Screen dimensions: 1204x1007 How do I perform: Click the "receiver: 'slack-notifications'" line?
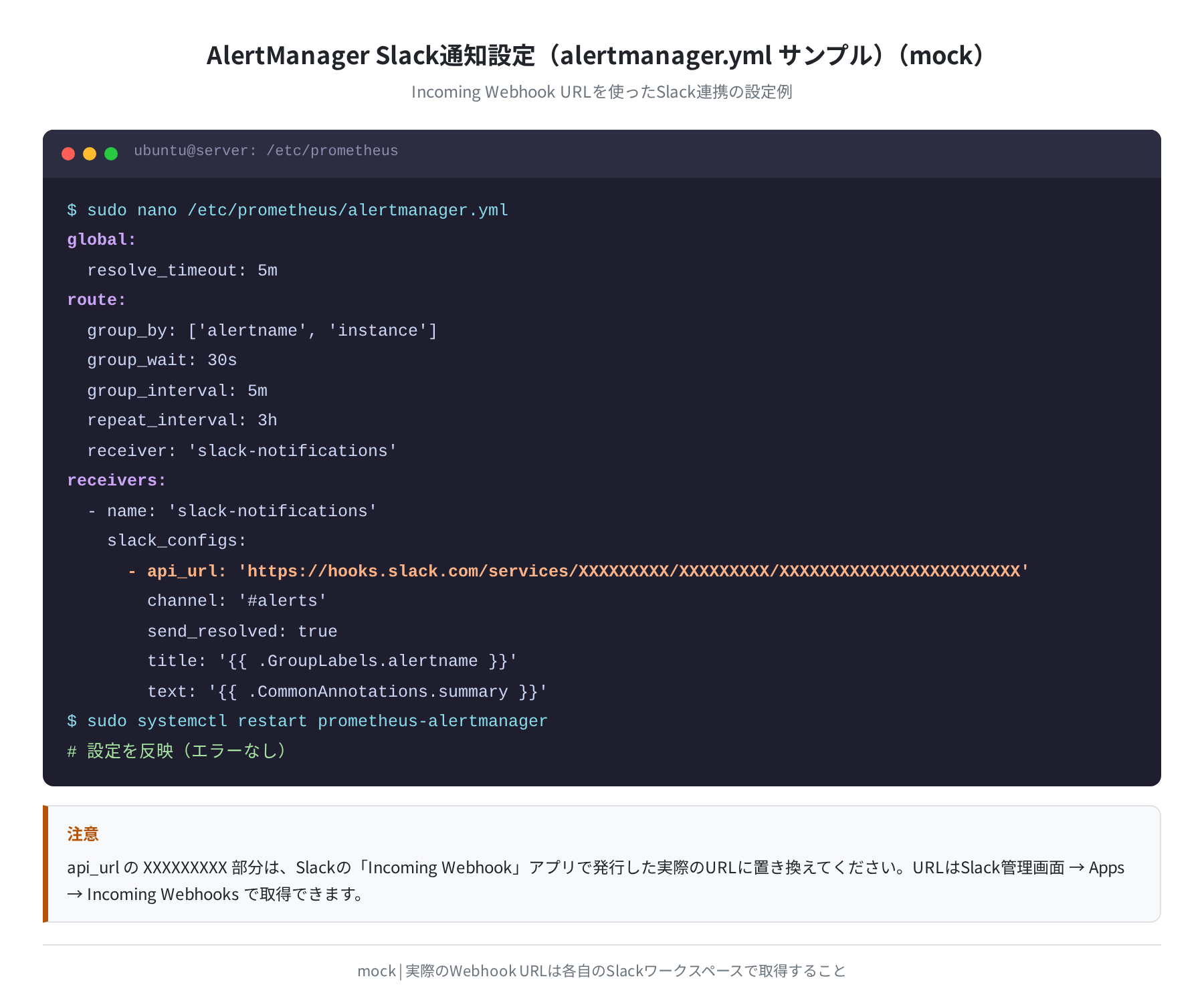pyautogui.click(x=242, y=451)
